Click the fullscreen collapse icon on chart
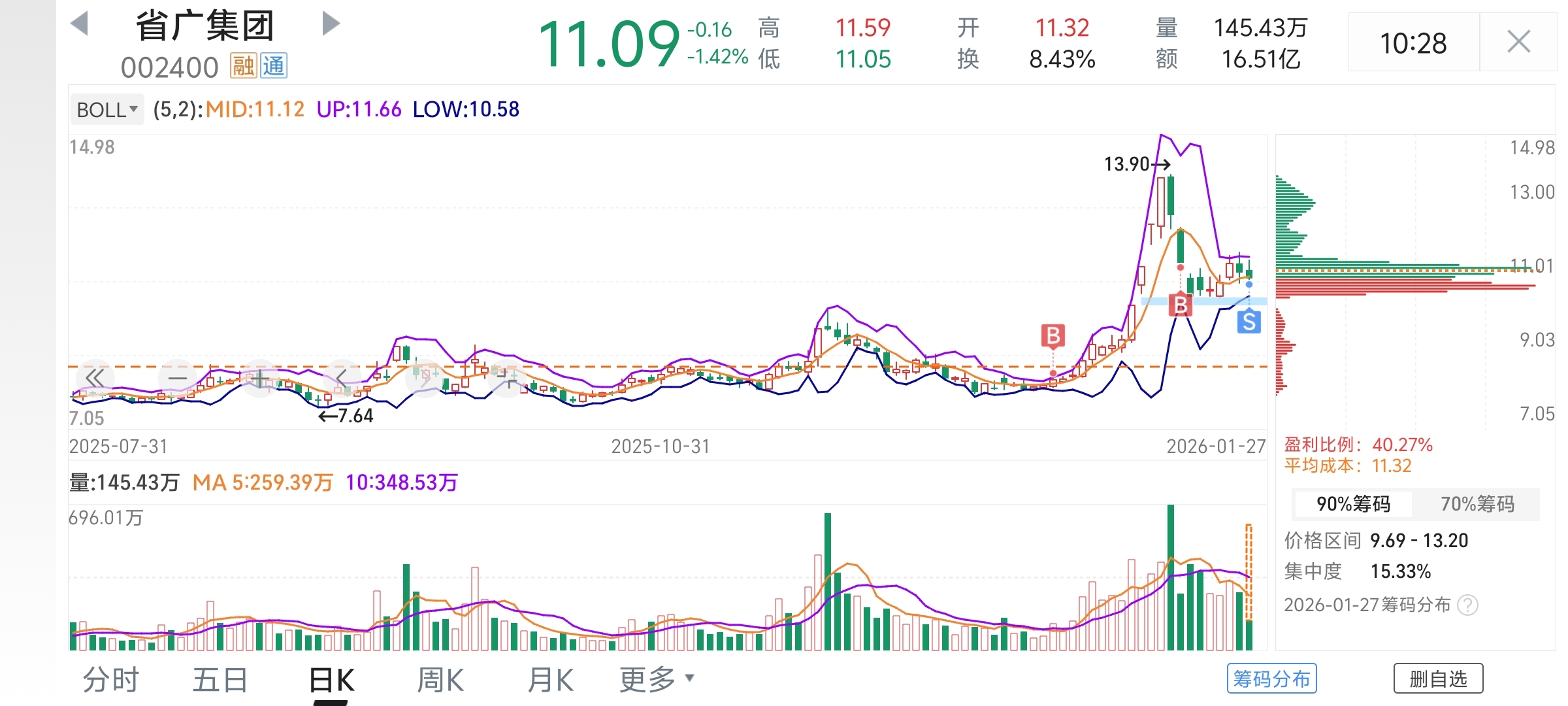 point(506,378)
